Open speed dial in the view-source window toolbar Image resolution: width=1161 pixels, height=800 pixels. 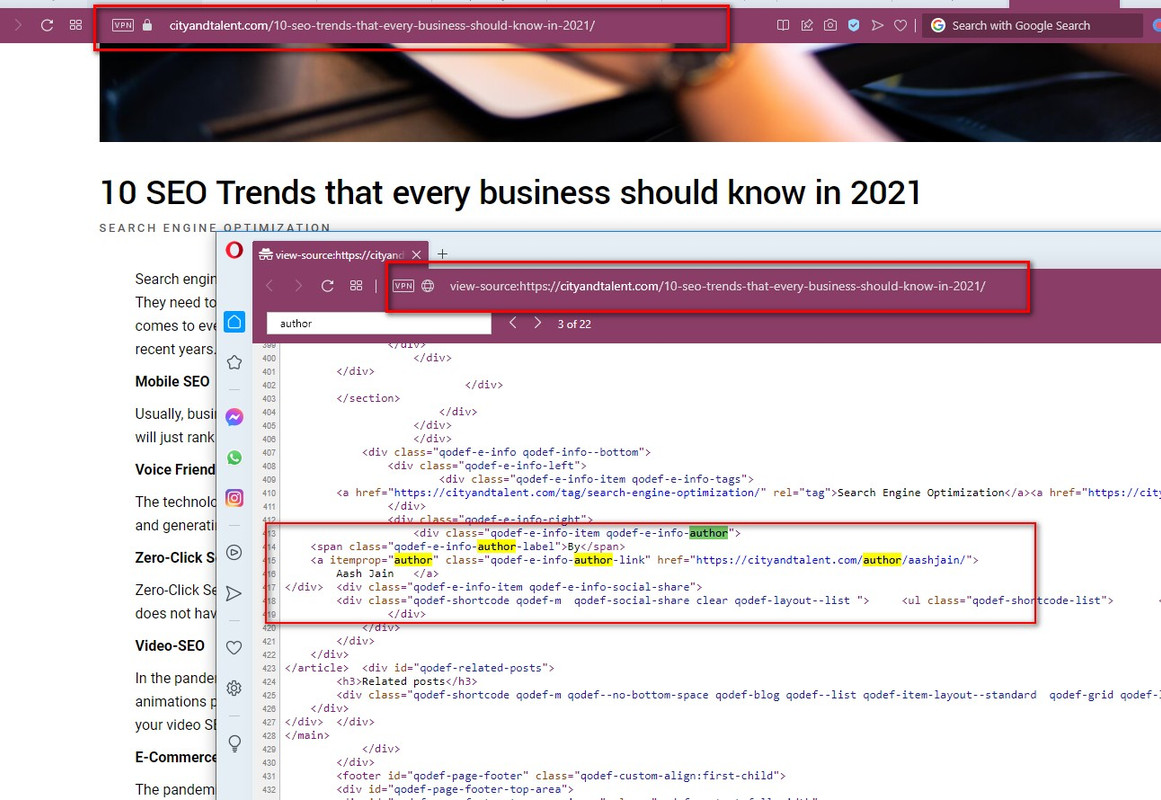(x=356, y=286)
